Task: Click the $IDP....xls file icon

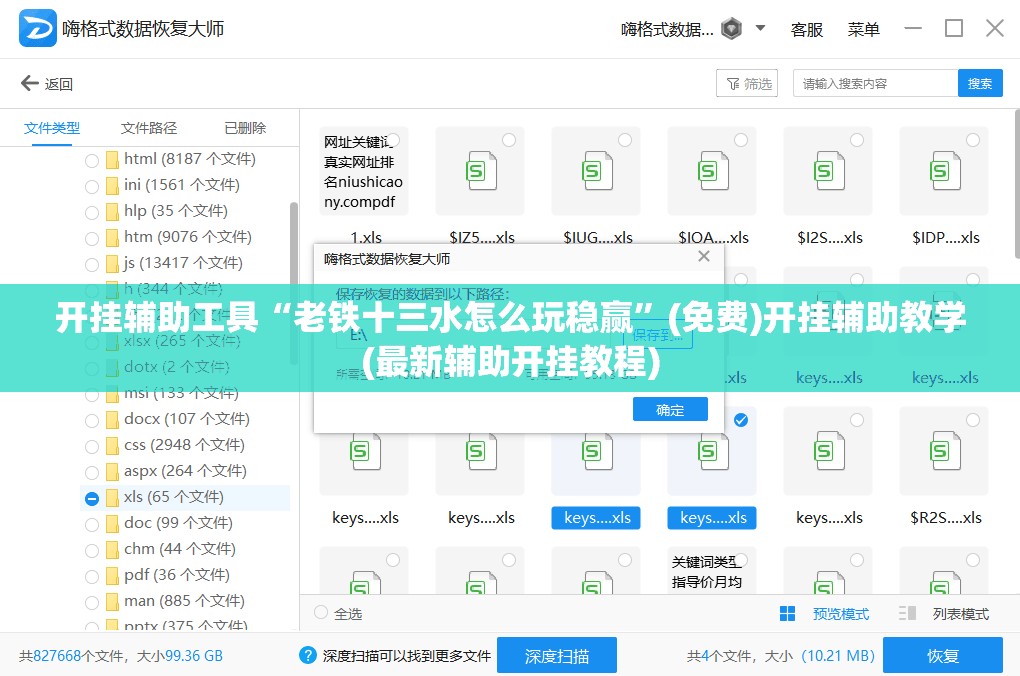Action: click(x=945, y=170)
